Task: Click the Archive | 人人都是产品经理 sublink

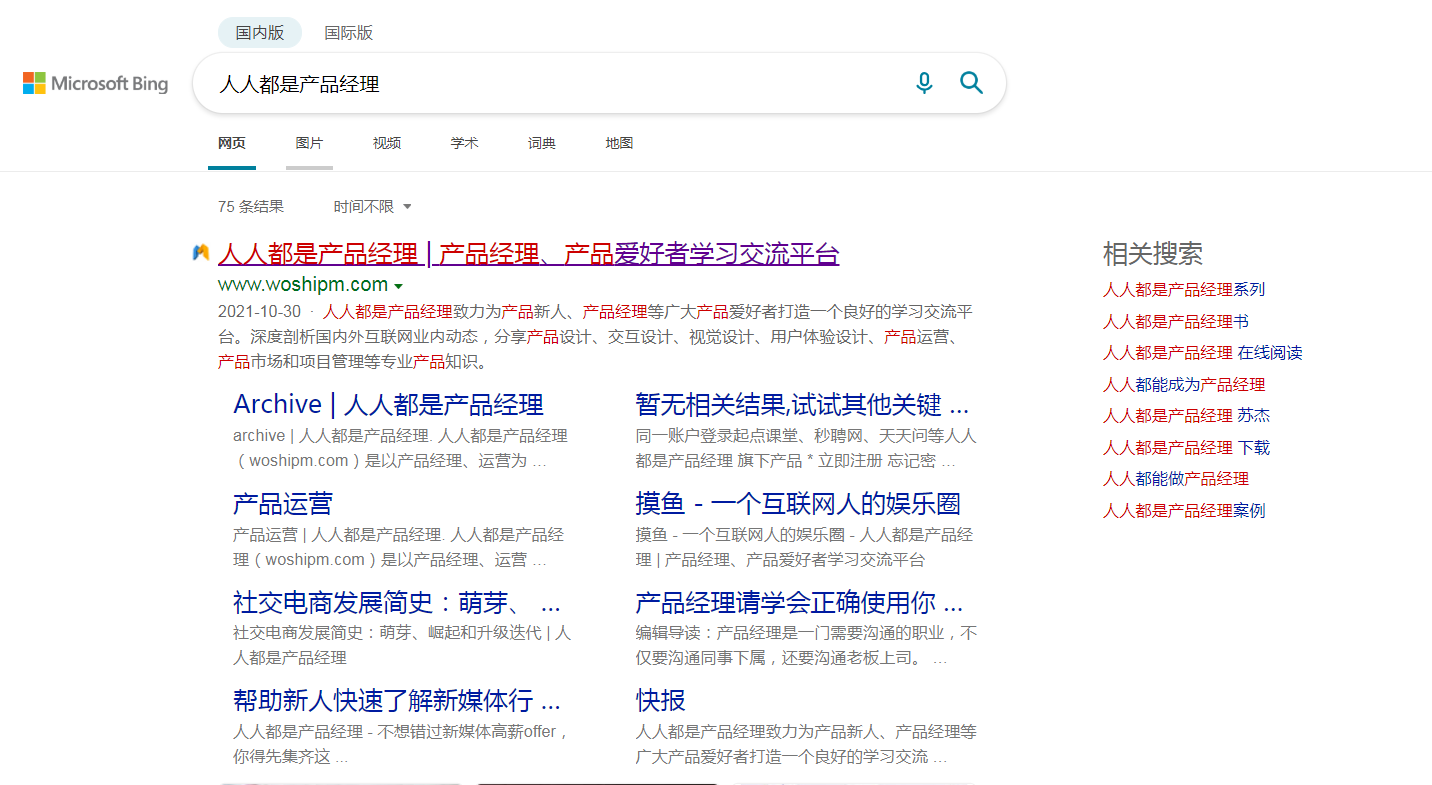Action: click(x=388, y=404)
